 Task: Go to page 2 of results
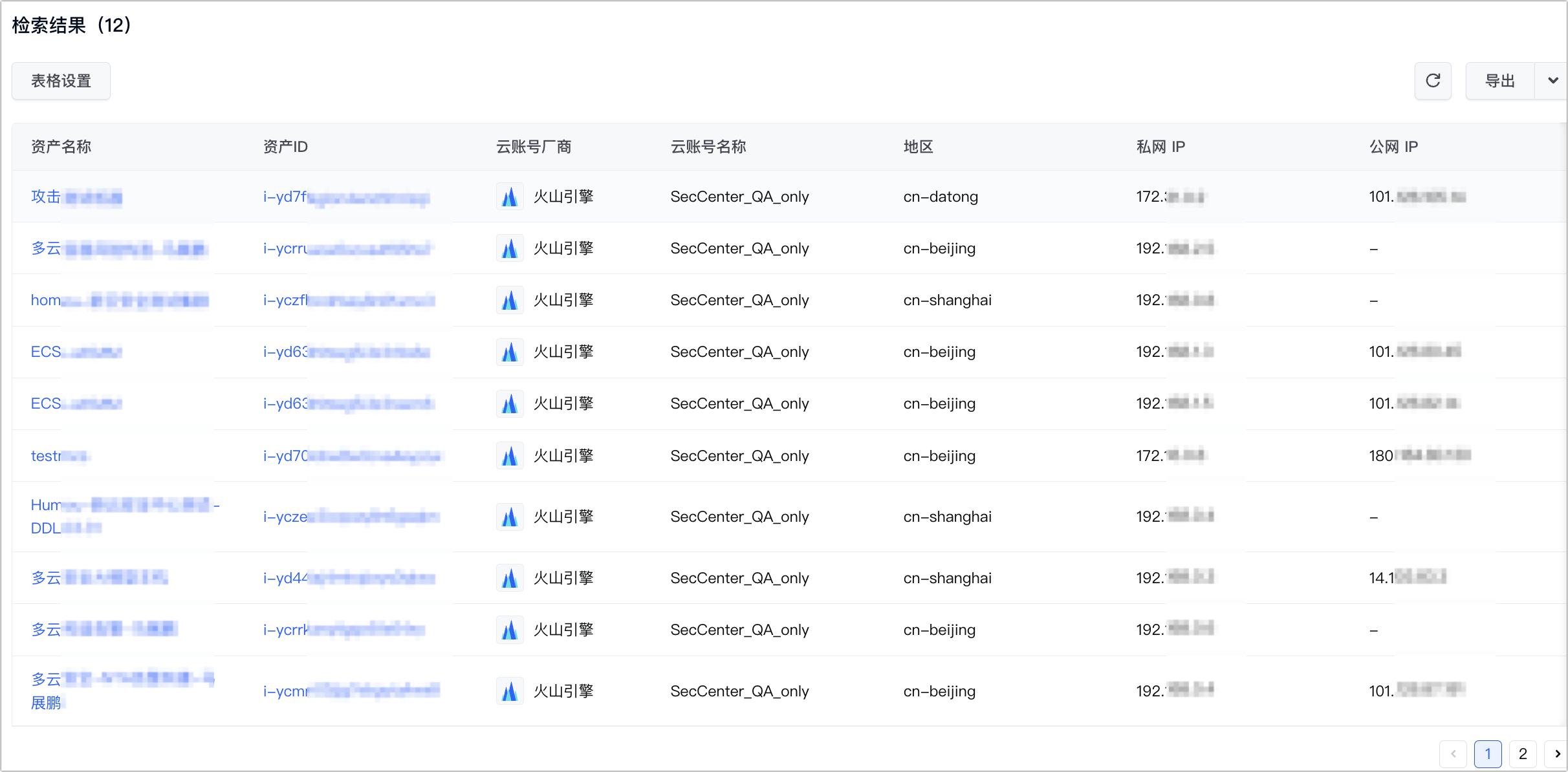pos(1523,754)
